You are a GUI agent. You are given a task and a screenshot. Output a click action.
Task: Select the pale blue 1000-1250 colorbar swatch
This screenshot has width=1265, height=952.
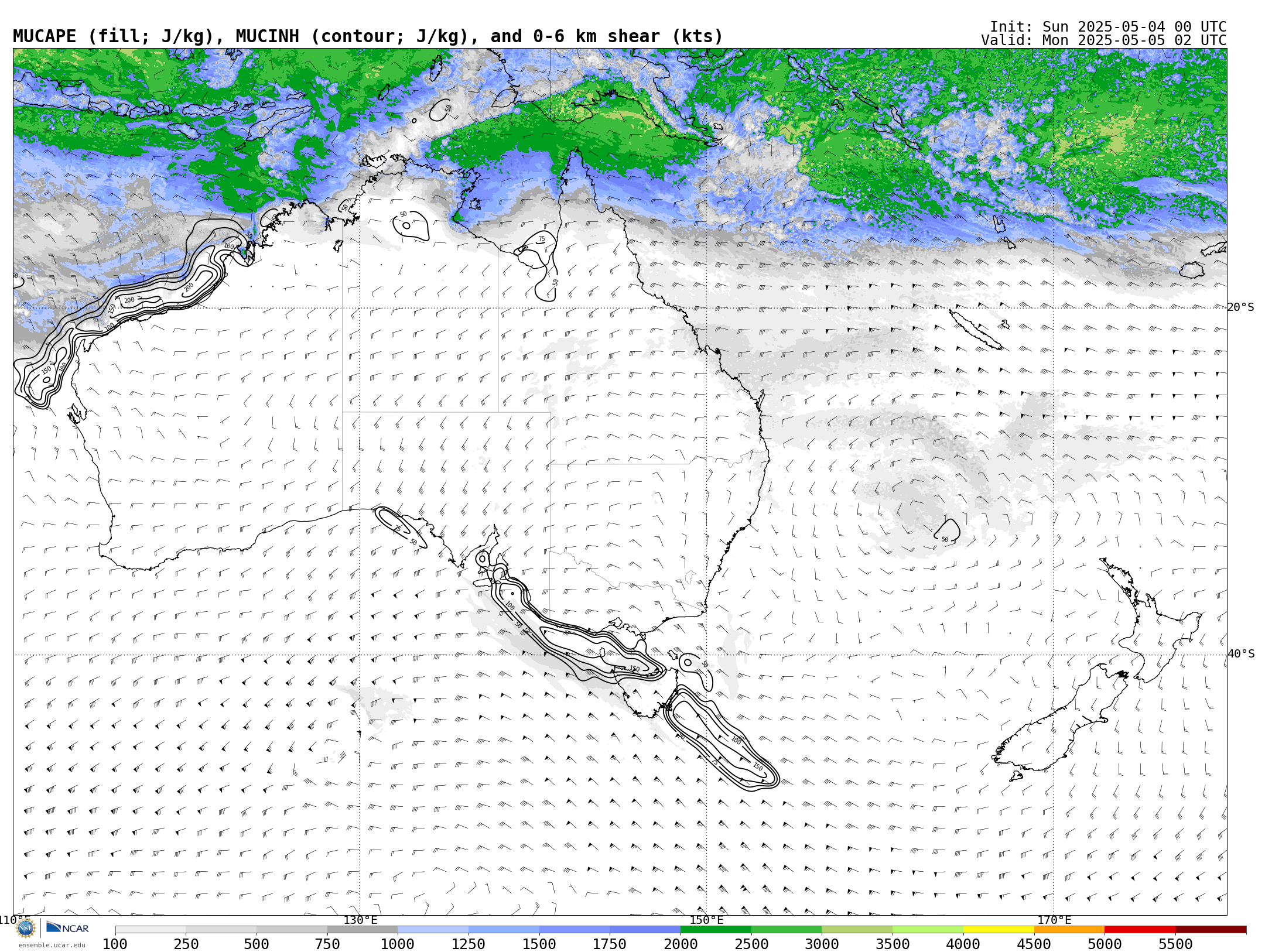click(433, 929)
